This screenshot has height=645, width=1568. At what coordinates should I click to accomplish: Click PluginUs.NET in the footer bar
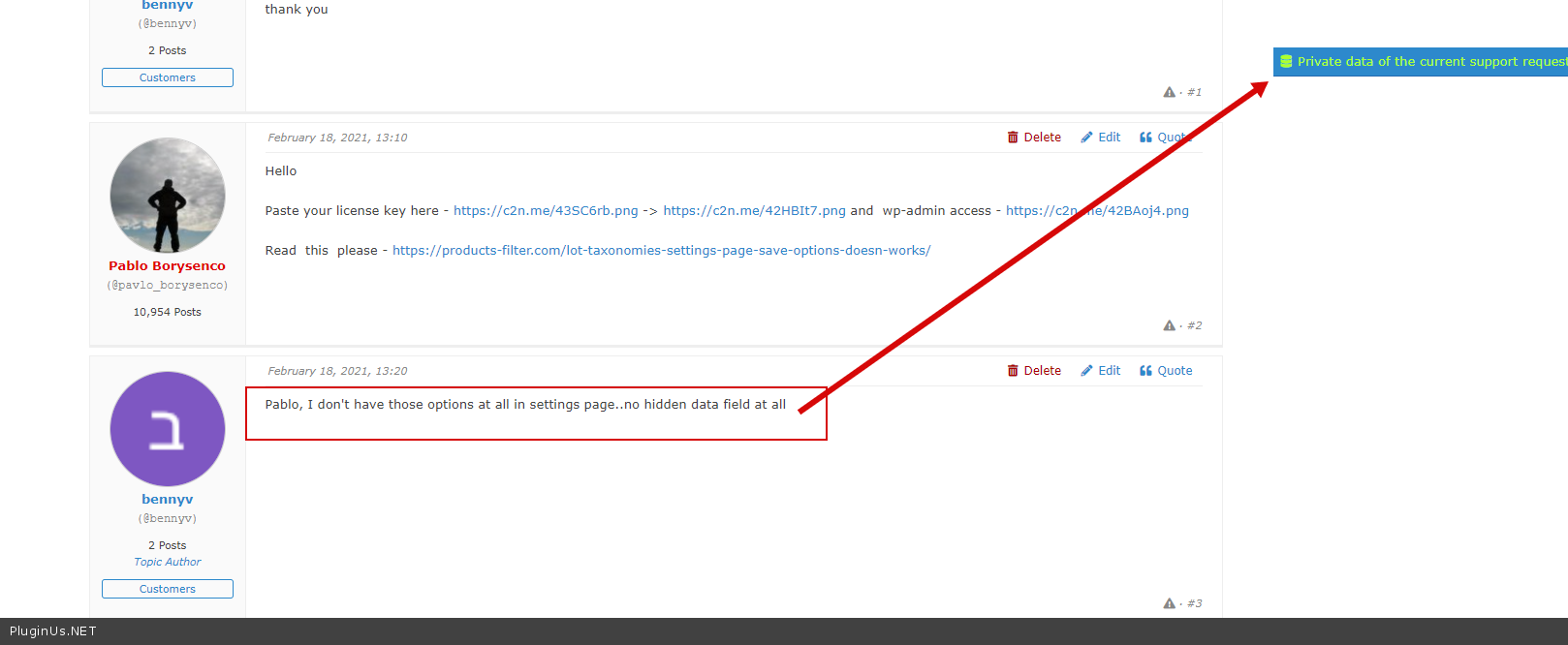[x=53, y=631]
